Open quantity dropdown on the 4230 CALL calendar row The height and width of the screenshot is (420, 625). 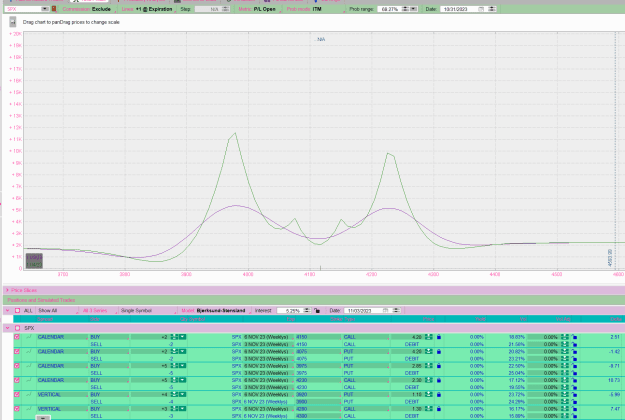coord(182,380)
